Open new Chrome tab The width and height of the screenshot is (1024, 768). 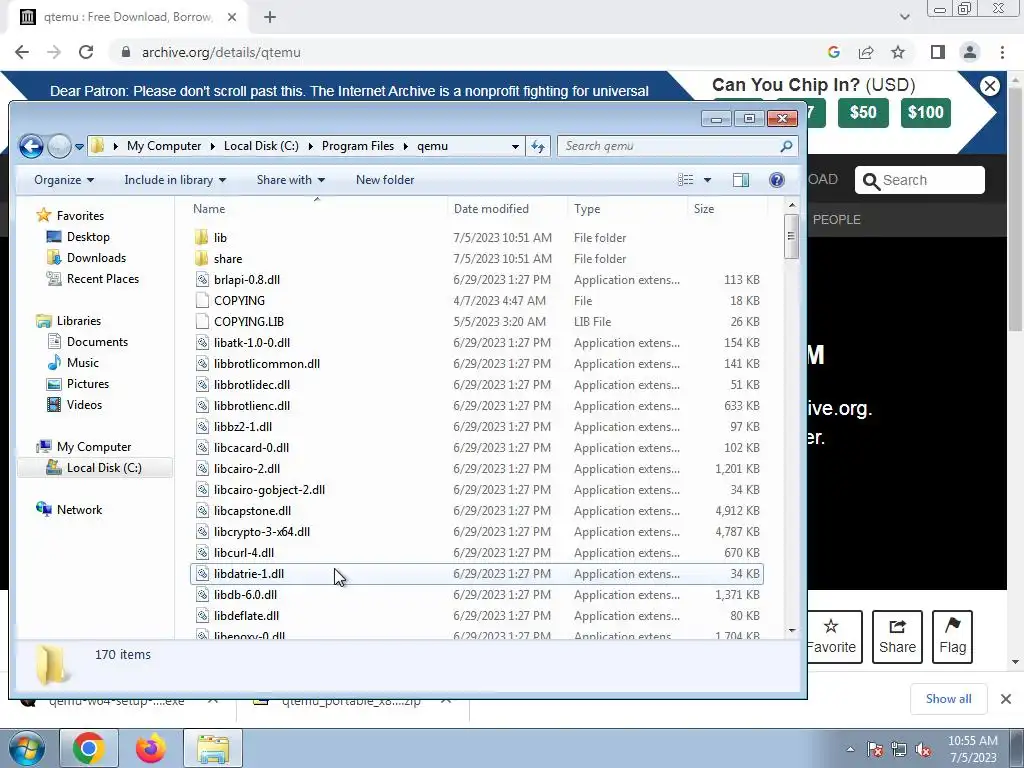pyautogui.click(x=270, y=17)
